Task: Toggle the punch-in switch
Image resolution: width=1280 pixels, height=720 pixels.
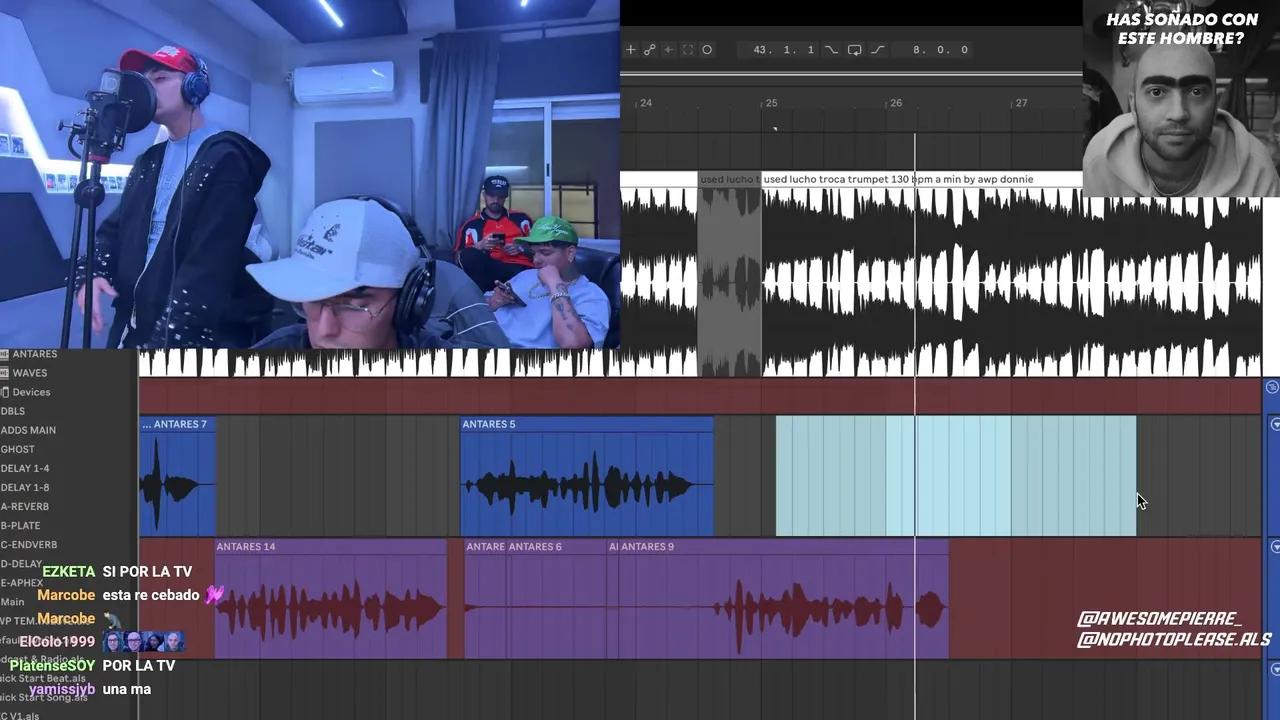Action: tap(831, 50)
